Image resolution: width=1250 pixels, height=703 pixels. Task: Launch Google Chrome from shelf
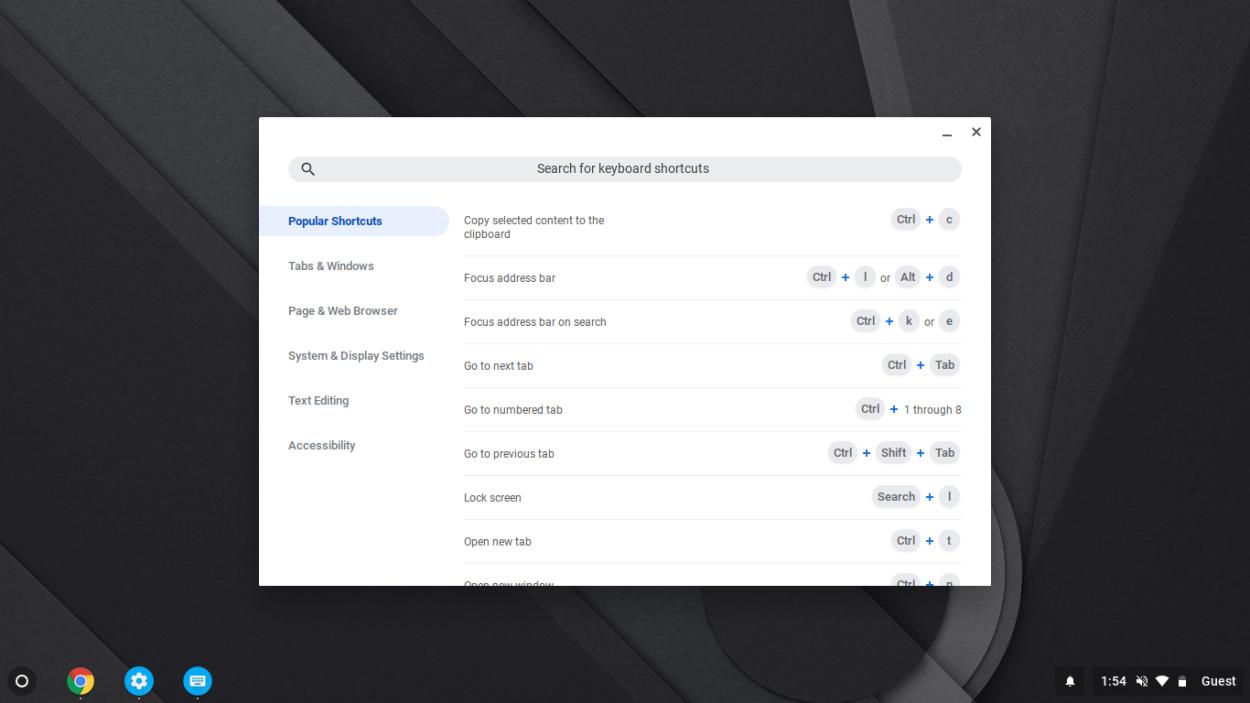[81, 681]
